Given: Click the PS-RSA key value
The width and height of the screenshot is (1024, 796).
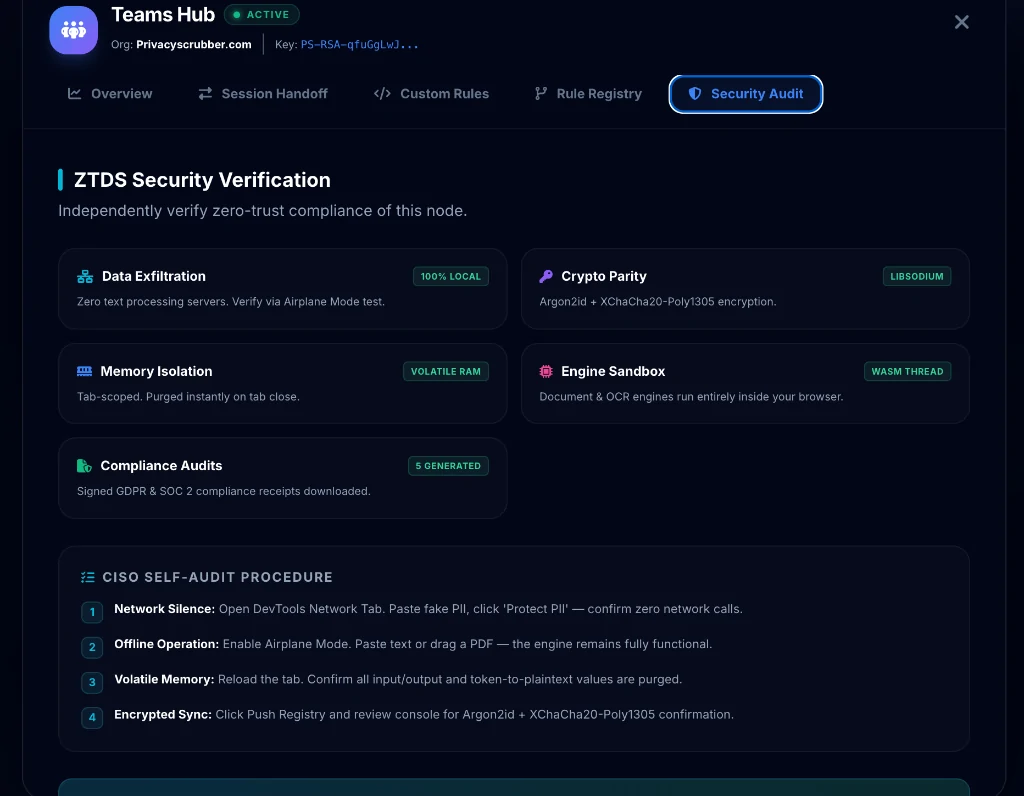Looking at the screenshot, I should click(x=359, y=44).
